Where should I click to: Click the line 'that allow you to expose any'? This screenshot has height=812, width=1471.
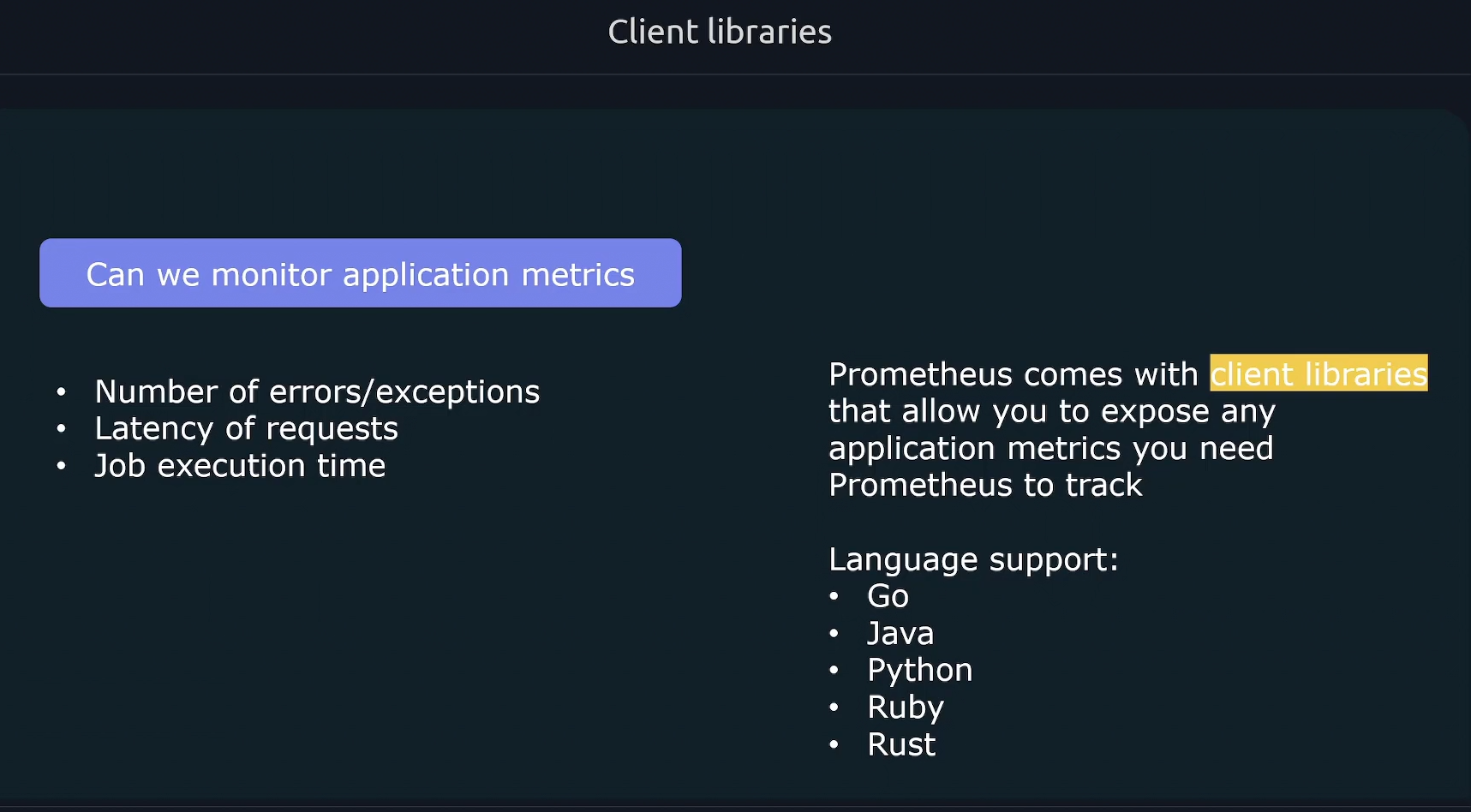tap(1052, 411)
